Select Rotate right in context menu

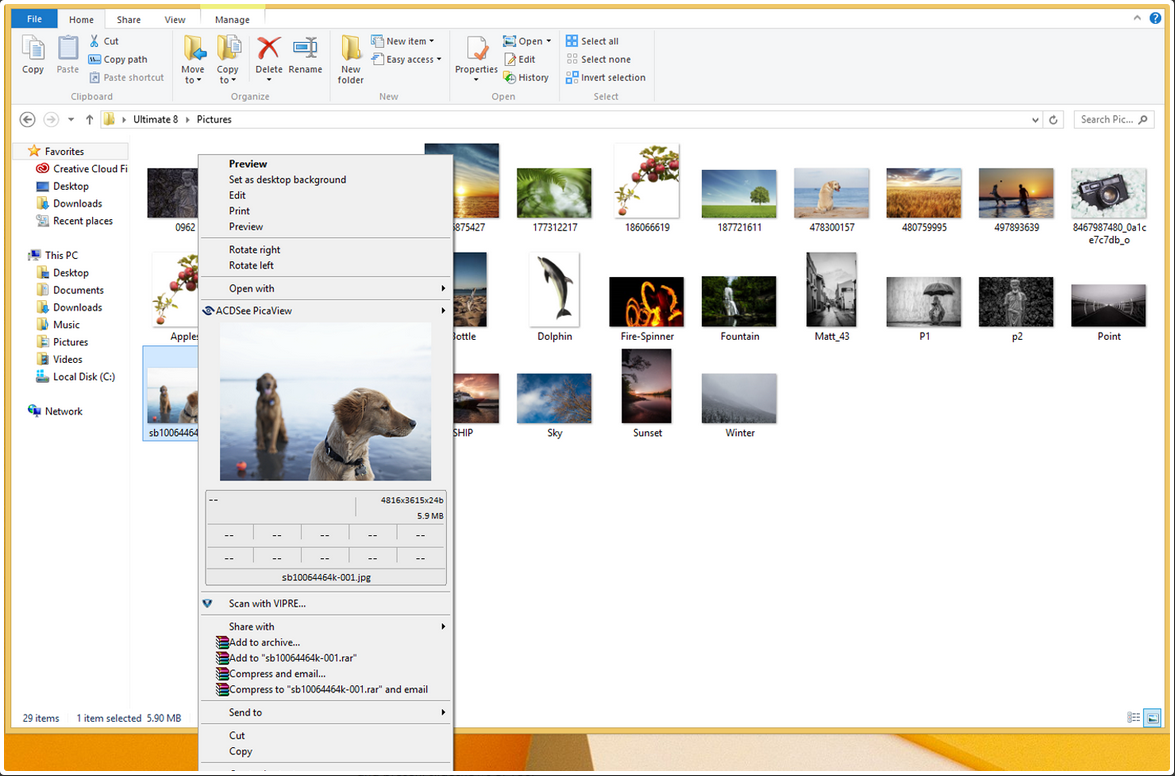click(x=254, y=250)
